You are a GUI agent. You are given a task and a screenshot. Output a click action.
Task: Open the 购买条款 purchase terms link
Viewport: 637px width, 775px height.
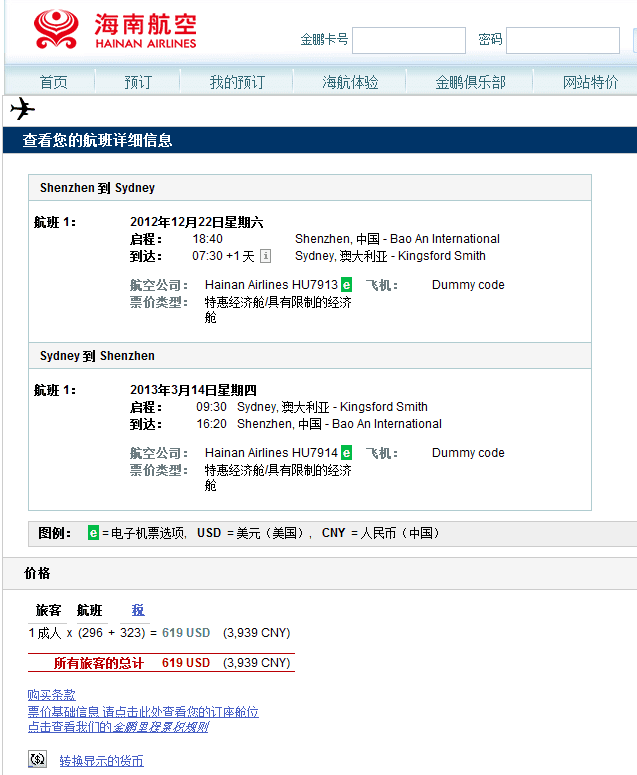[51, 695]
